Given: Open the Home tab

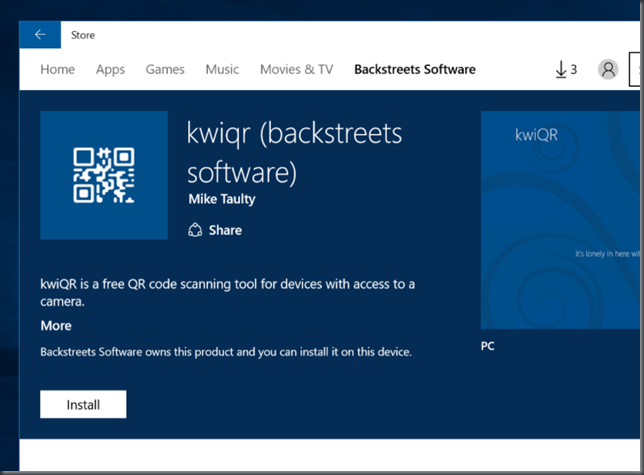Looking at the screenshot, I should tap(58, 69).
